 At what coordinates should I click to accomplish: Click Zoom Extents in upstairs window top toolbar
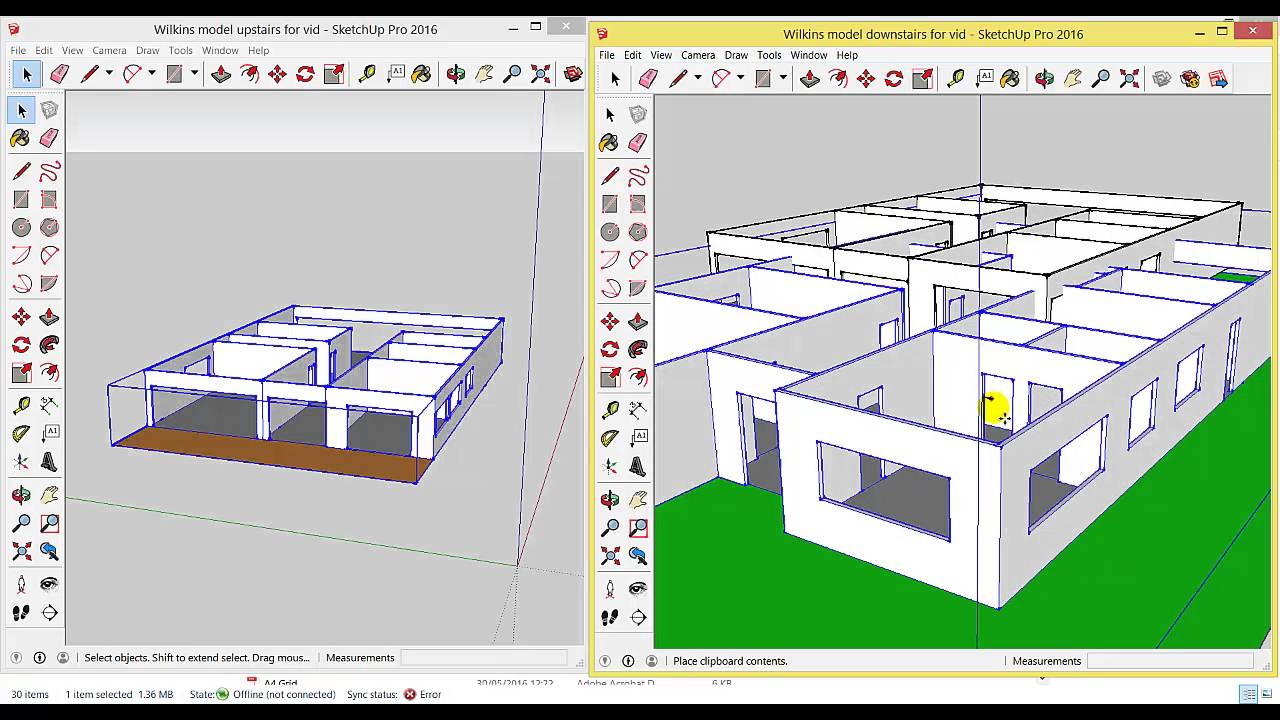(x=540, y=74)
